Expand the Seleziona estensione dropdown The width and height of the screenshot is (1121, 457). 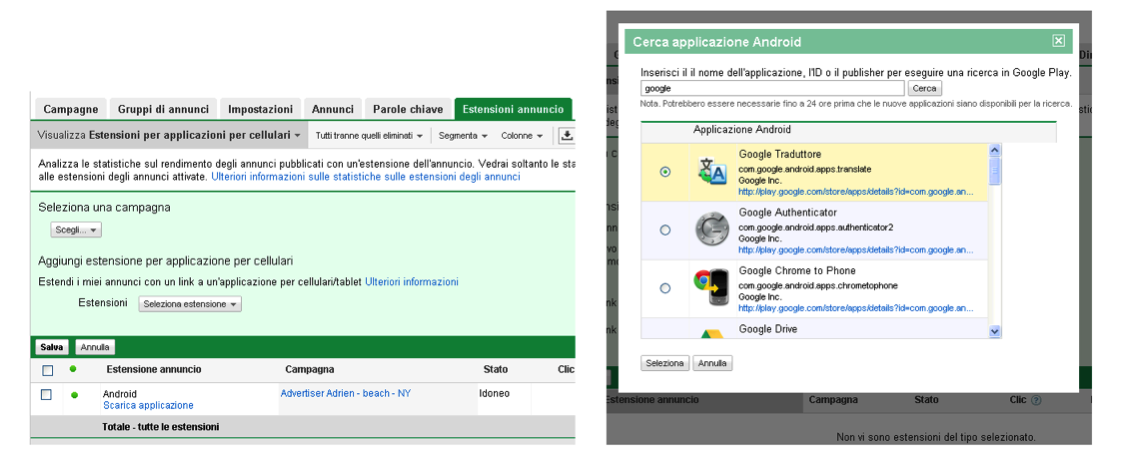point(190,304)
